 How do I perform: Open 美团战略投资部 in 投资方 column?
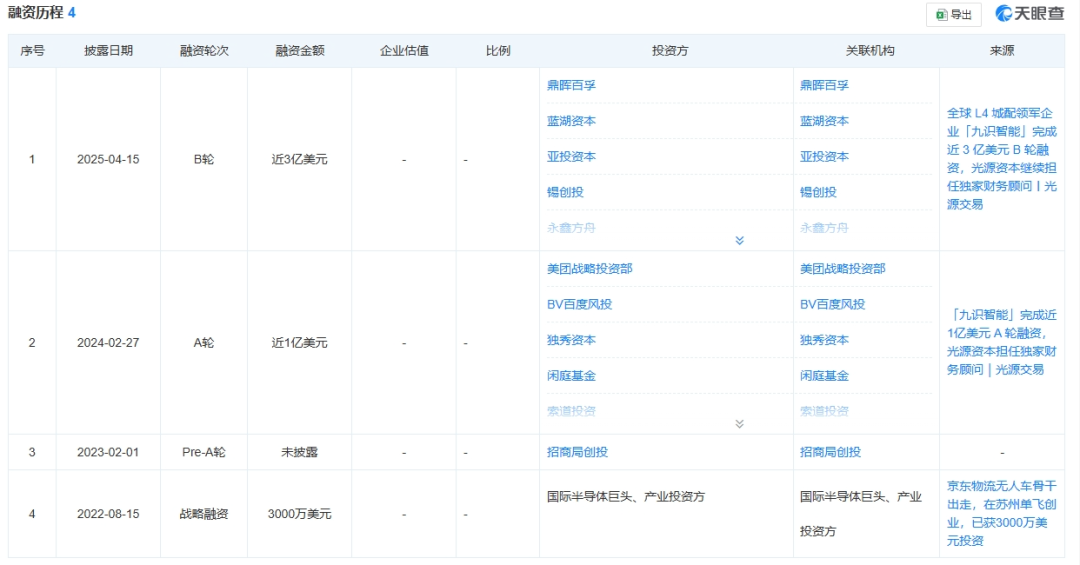tap(590, 269)
